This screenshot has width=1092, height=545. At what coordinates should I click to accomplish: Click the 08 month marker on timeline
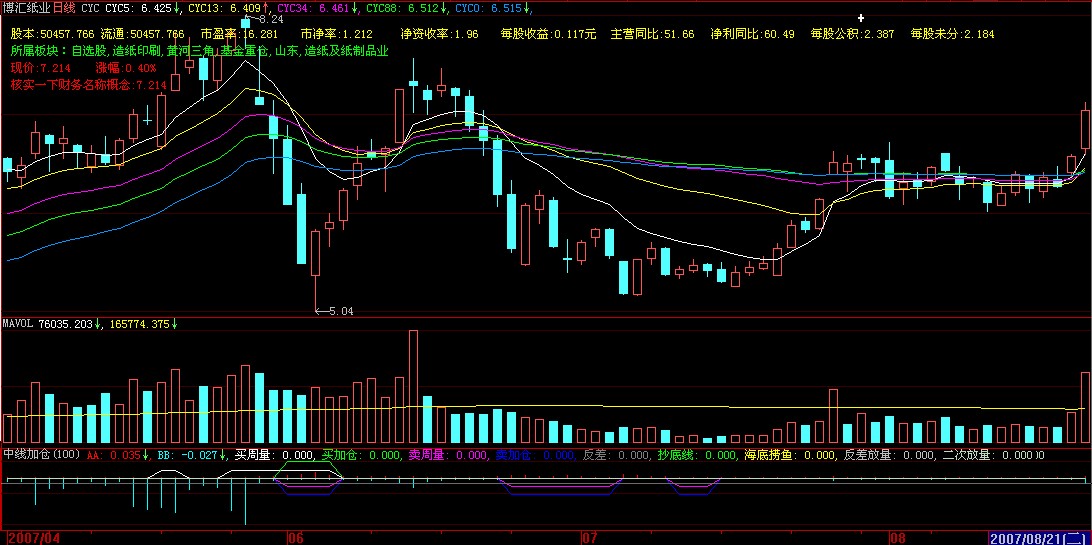[x=898, y=537]
